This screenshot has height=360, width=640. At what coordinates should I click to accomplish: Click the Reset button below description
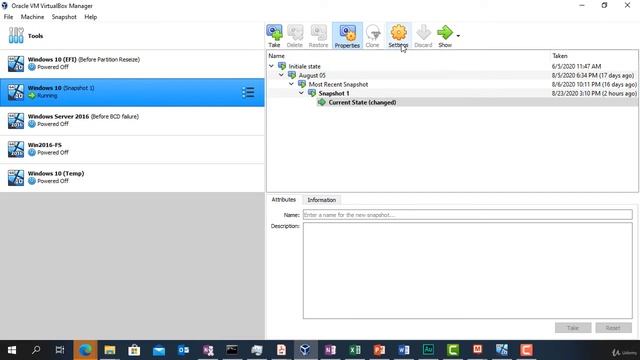click(613, 328)
